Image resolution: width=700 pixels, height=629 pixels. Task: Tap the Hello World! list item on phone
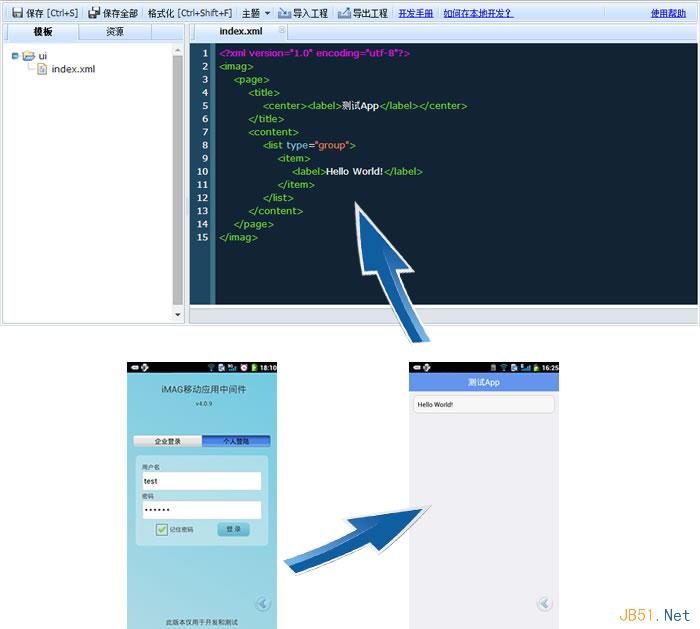pyautogui.click(x=483, y=404)
